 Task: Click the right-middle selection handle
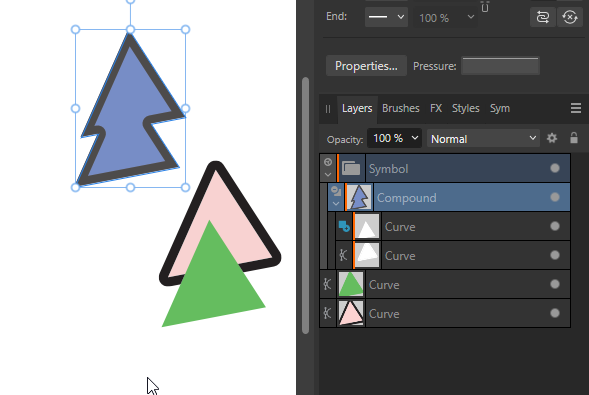pyautogui.click(x=185, y=109)
